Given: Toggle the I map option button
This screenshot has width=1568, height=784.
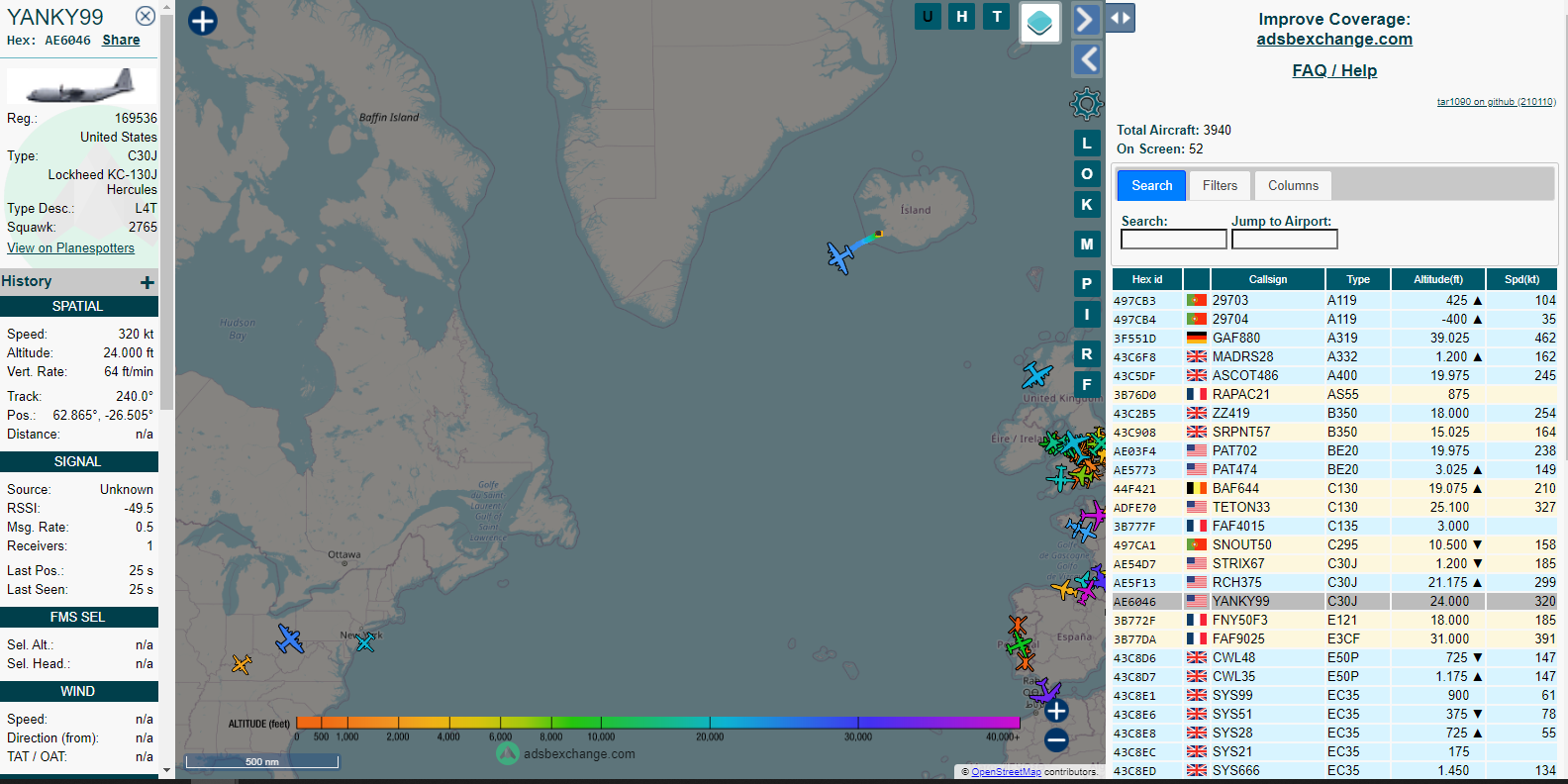Looking at the screenshot, I should [1087, 314].
